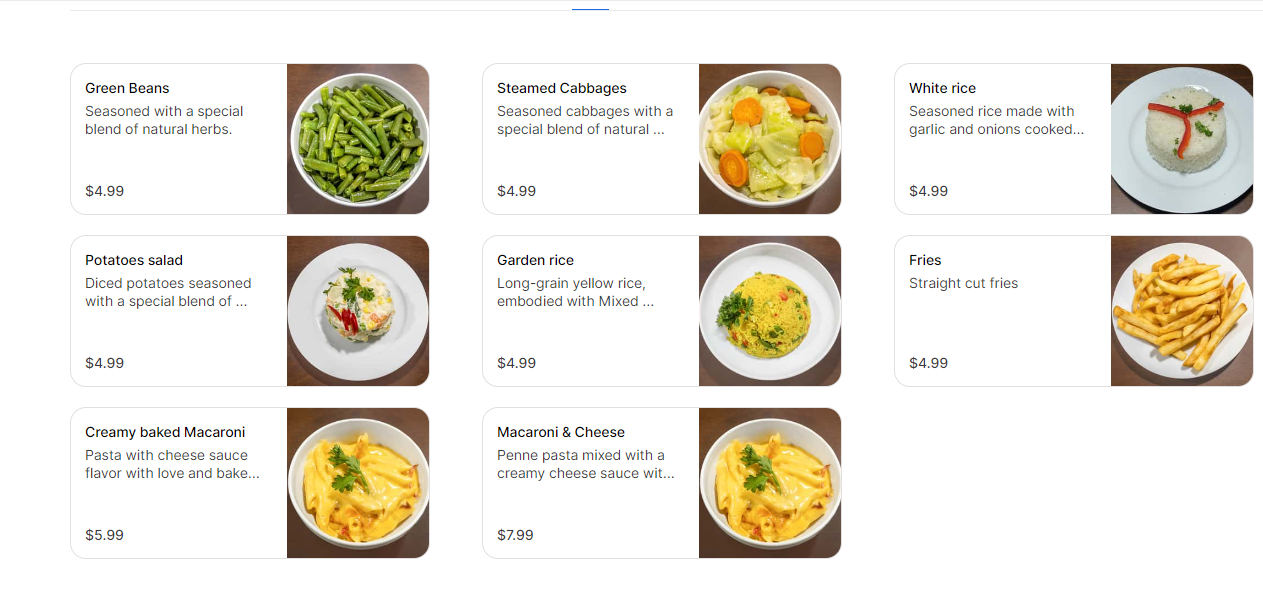Screen dimensions: 1263x601
Task: Select the Creamy baked Macaroni photo
Action: [358, 483]
